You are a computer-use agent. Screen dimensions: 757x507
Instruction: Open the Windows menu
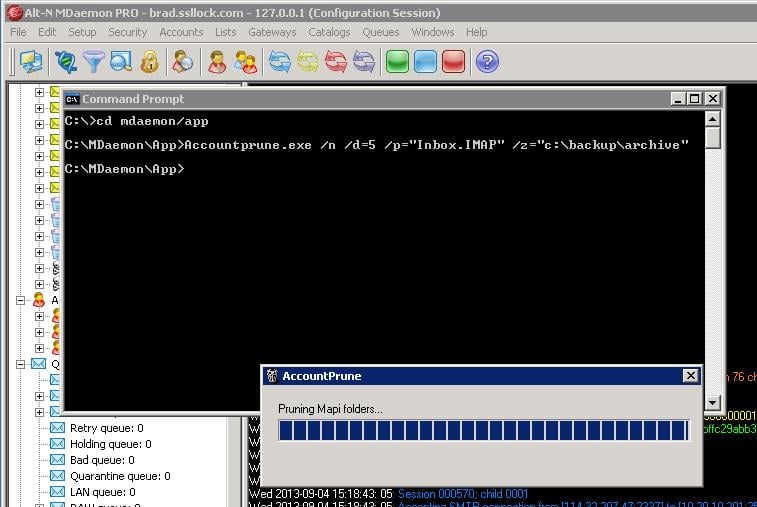433,32
